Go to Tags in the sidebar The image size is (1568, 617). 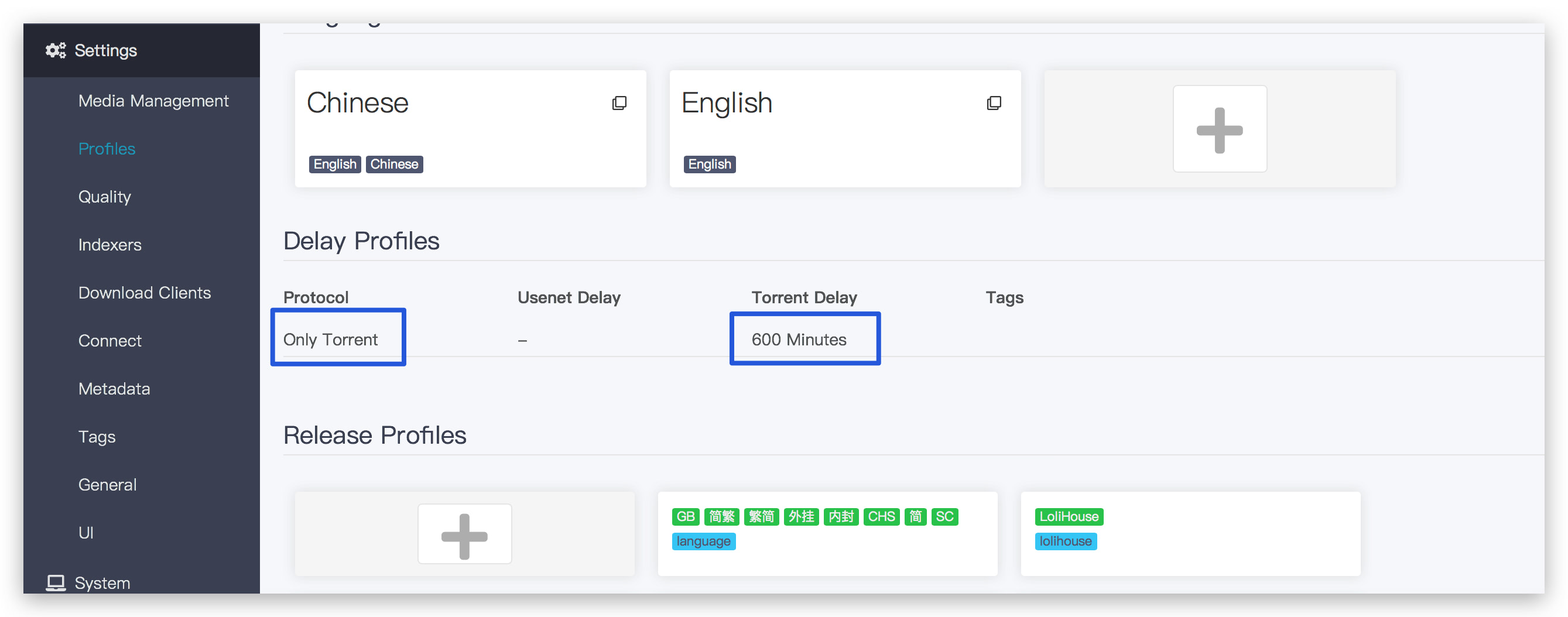point(97,437)
